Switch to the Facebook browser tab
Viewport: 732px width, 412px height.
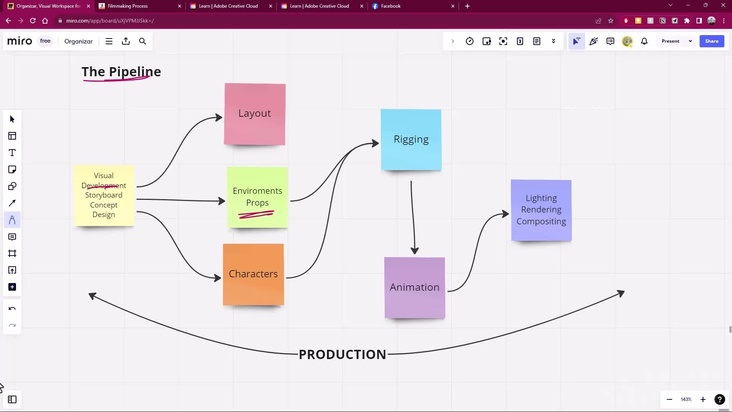(390, 6)
